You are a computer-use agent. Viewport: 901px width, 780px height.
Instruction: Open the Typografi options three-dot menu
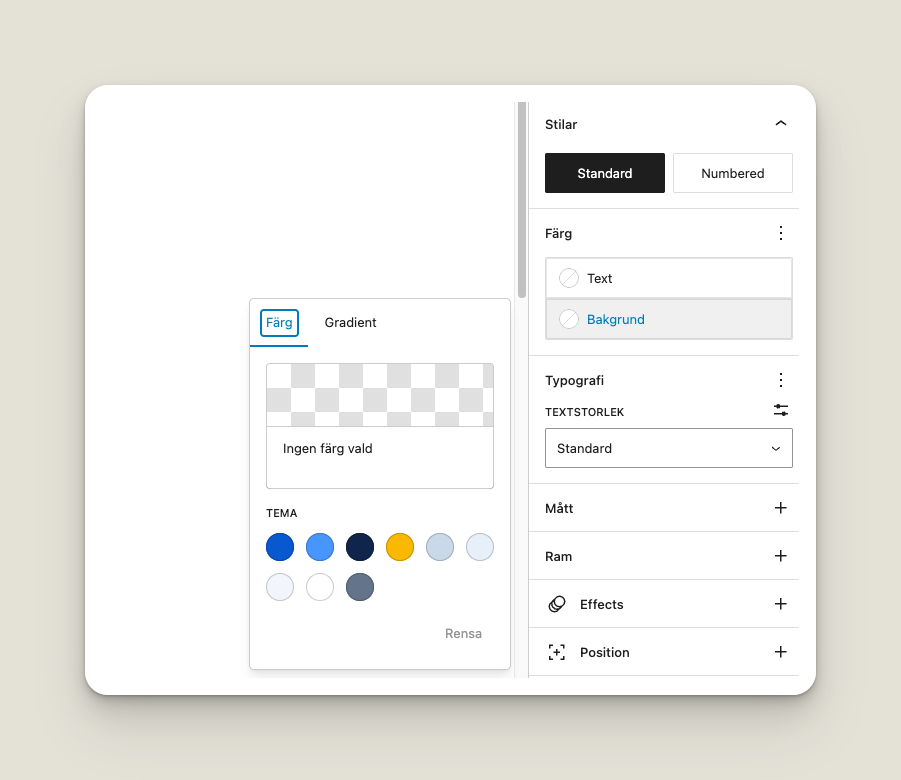(x=781, y=380)
